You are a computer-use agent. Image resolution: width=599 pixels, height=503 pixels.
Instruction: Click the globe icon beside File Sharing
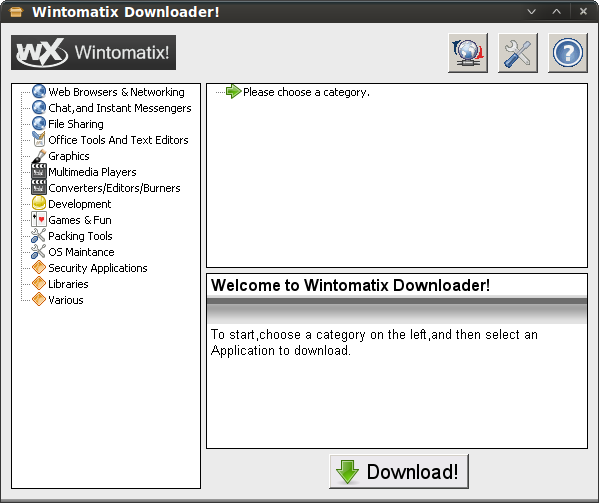point(39,124)
